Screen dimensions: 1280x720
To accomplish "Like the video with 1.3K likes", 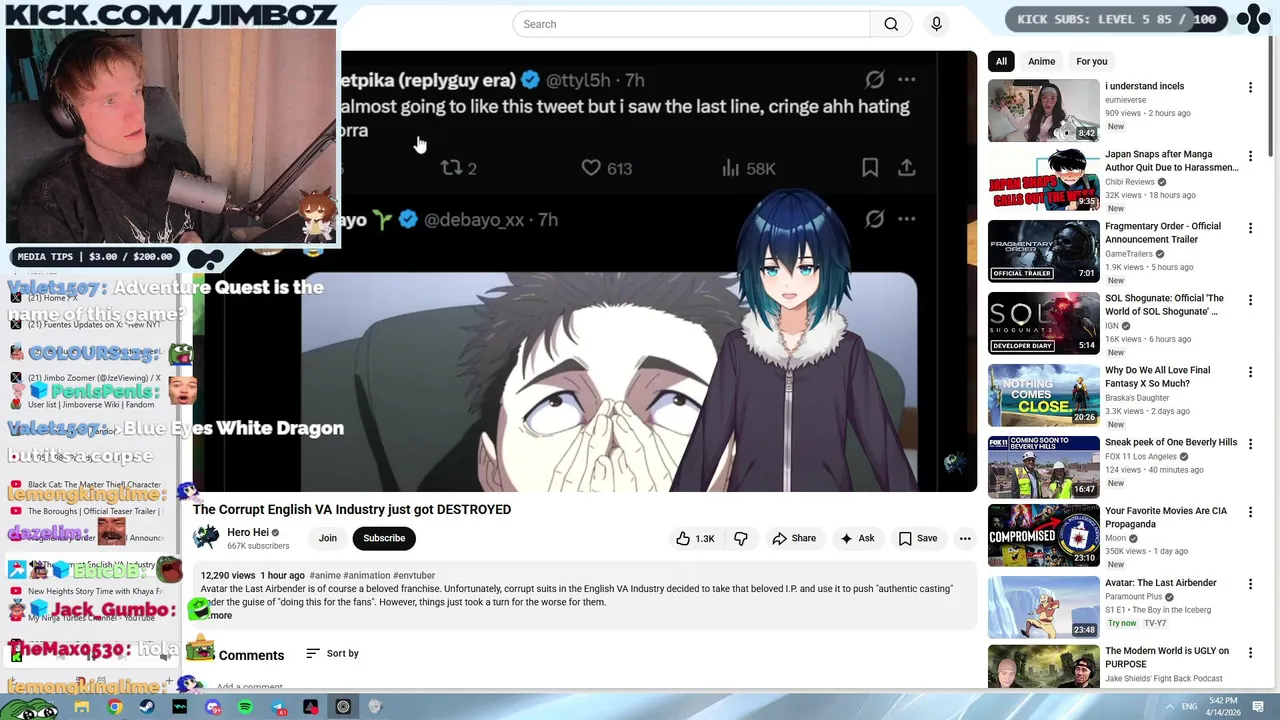I will click(x=695, y=538).
